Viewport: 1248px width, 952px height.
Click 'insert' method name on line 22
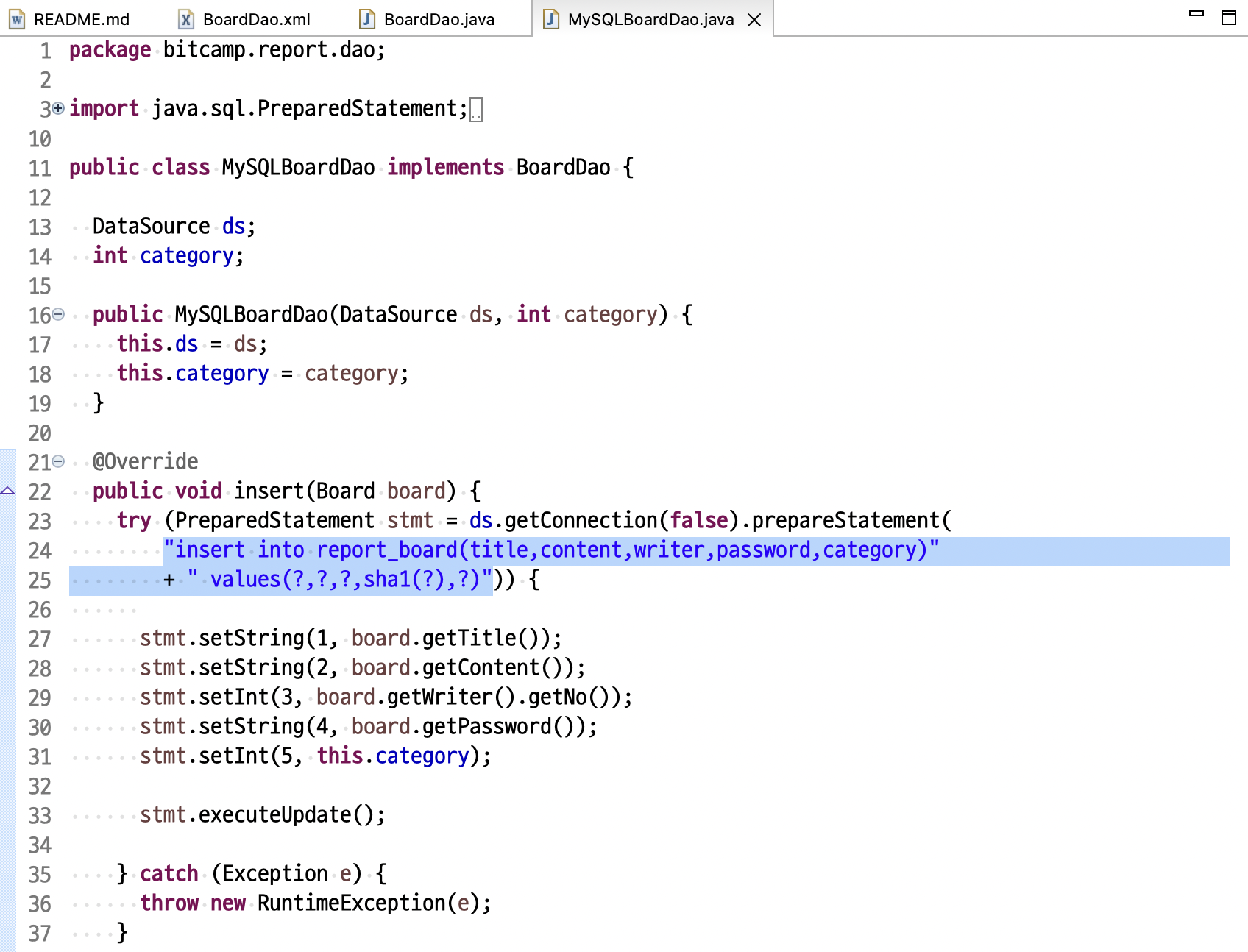click(269, 491)
